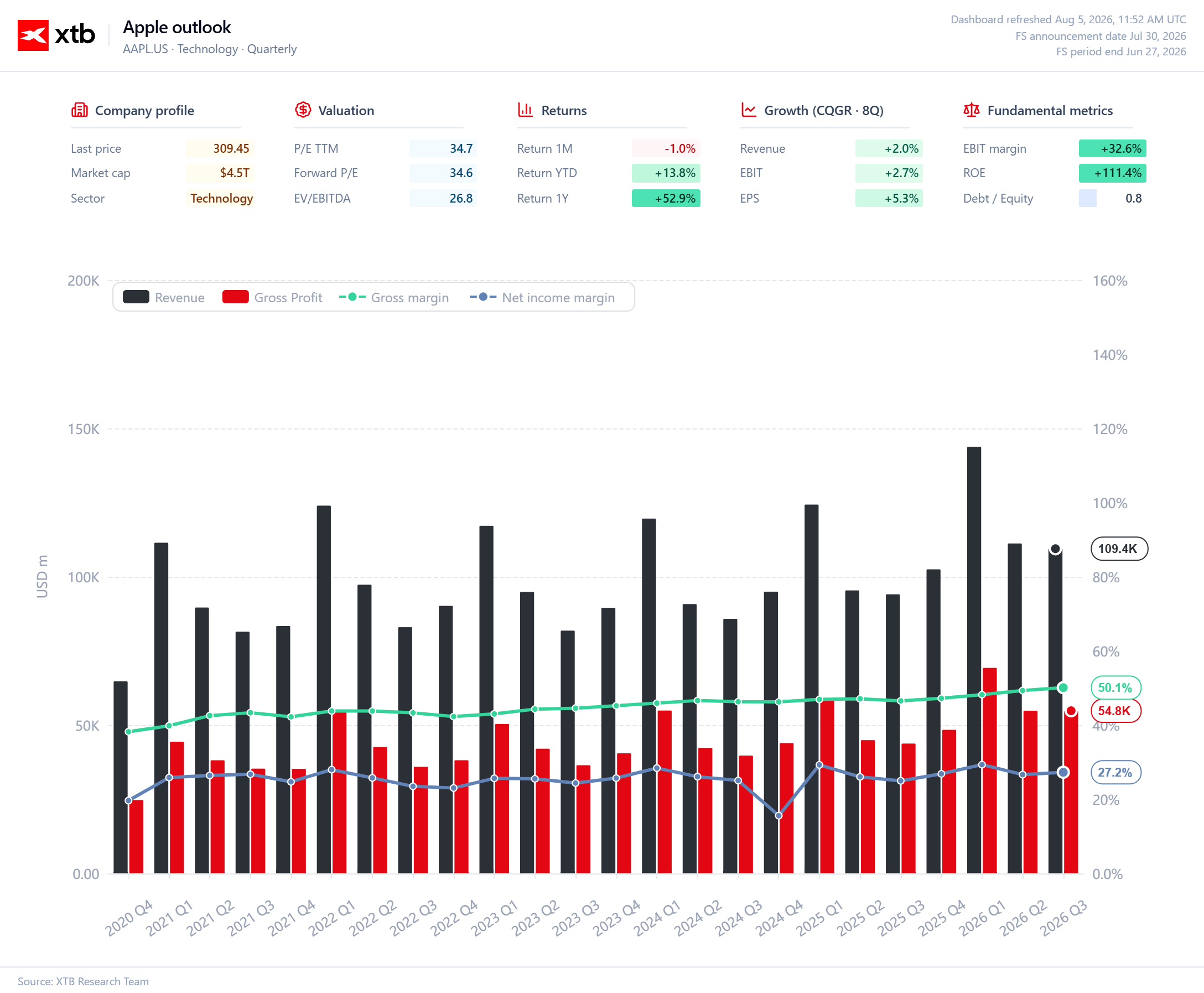Click the gross margin point at 2020 Q4
The width and height of the screenshot is (1204, 993).
point(128,732)
